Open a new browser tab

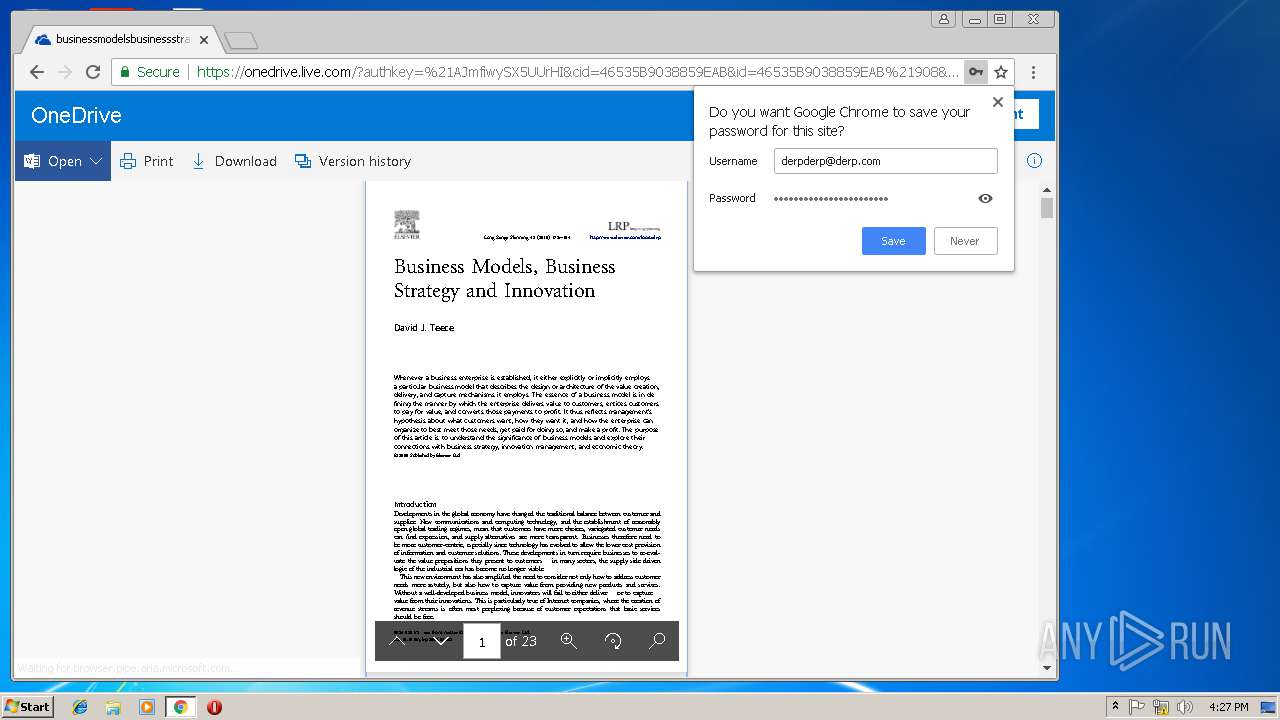(241, 40)
